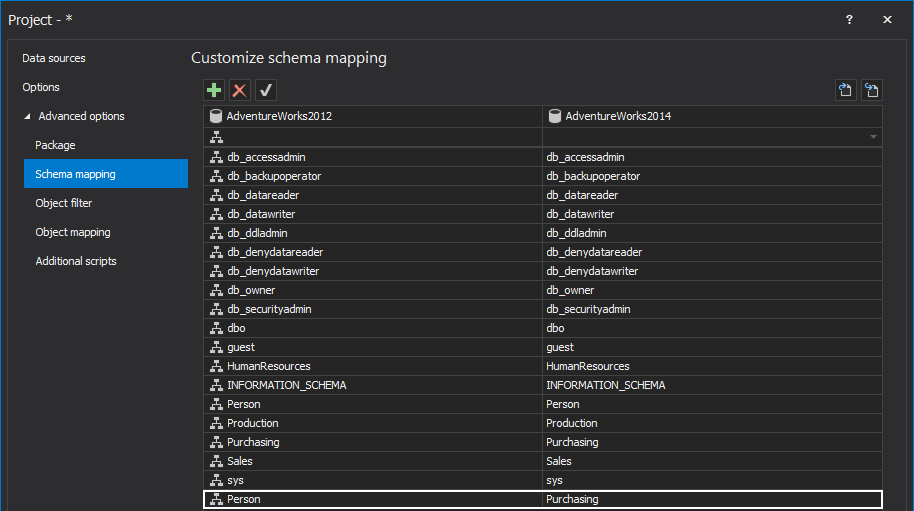914x511 pixels.
Task: Select source Purchasing row cell
Action: tap(373, 442)
